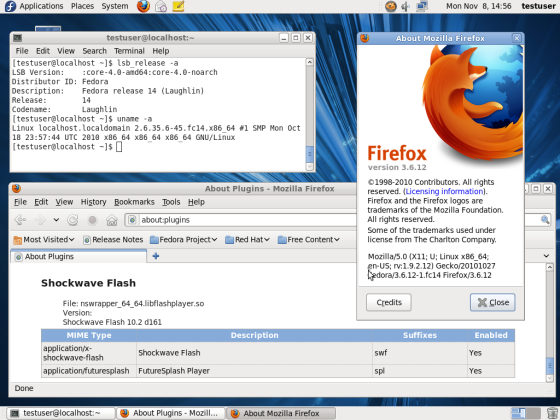Click the swf suffix cell

coord(420,353)
